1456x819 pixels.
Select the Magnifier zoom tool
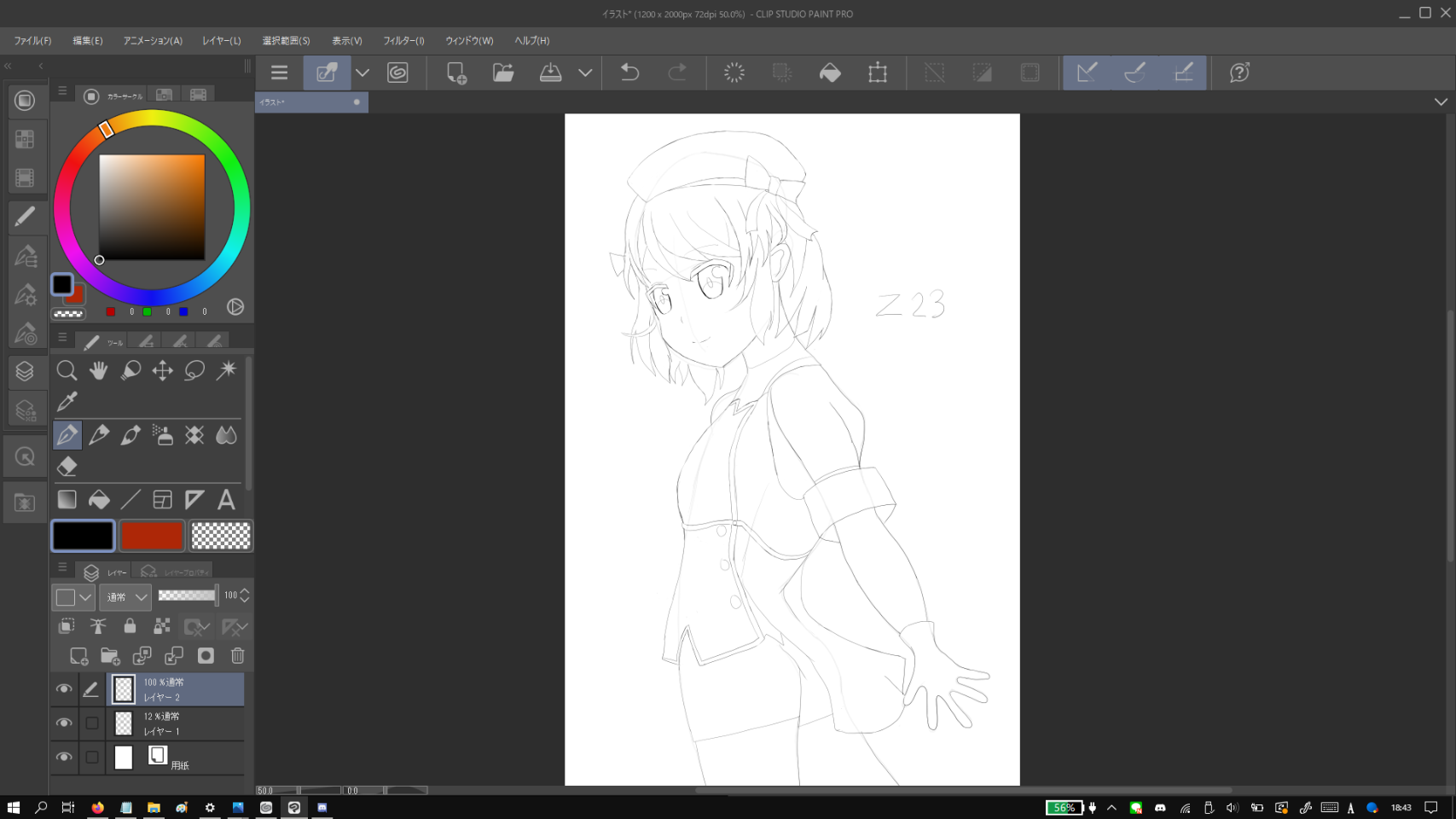tap(67, 370)
